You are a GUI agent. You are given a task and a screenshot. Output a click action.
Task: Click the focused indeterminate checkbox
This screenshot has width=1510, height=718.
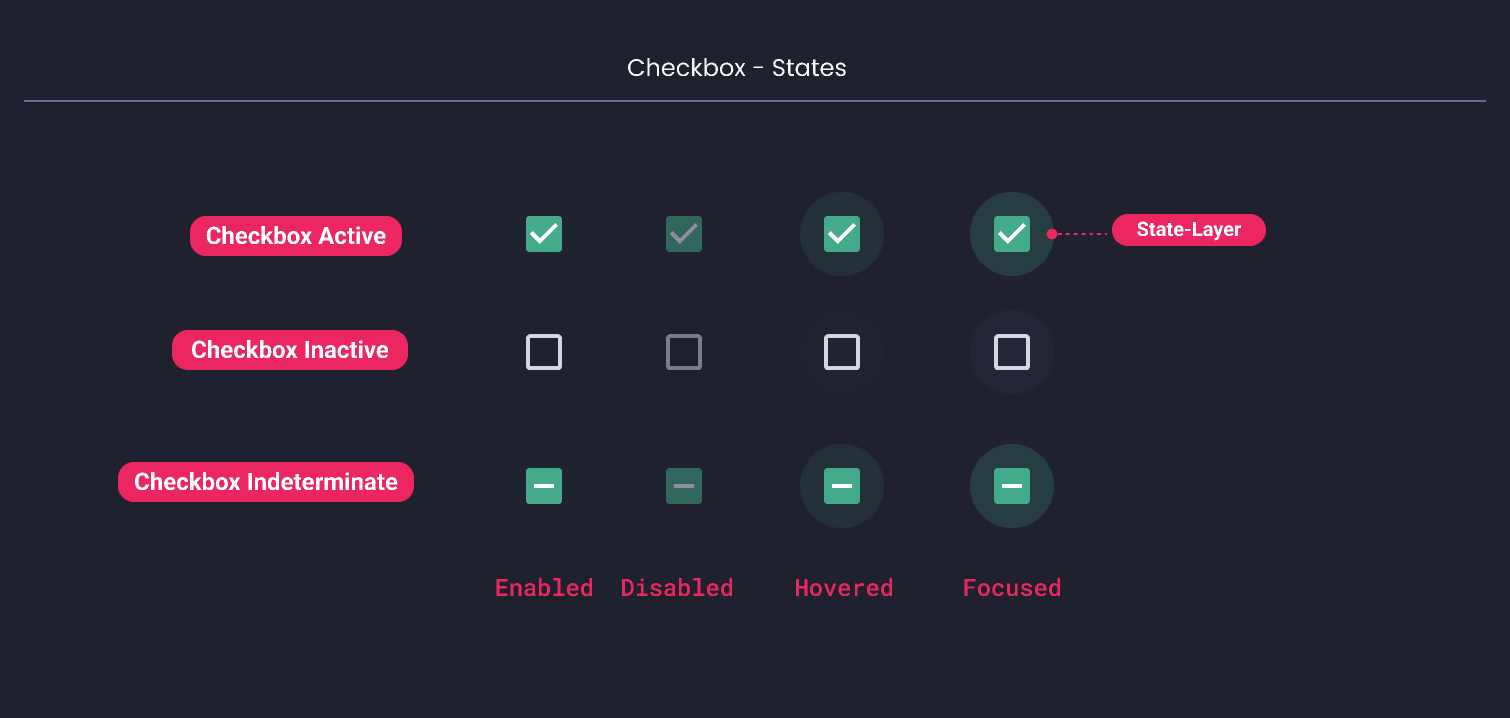pos(1012,486)
